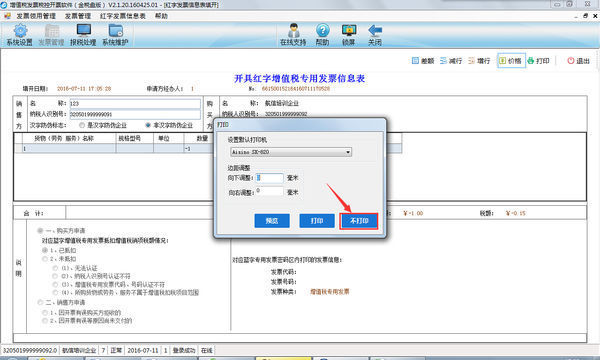Click the 帮助 question mark icon
This screenshot has width=600, height=360.
coord(323,30)
